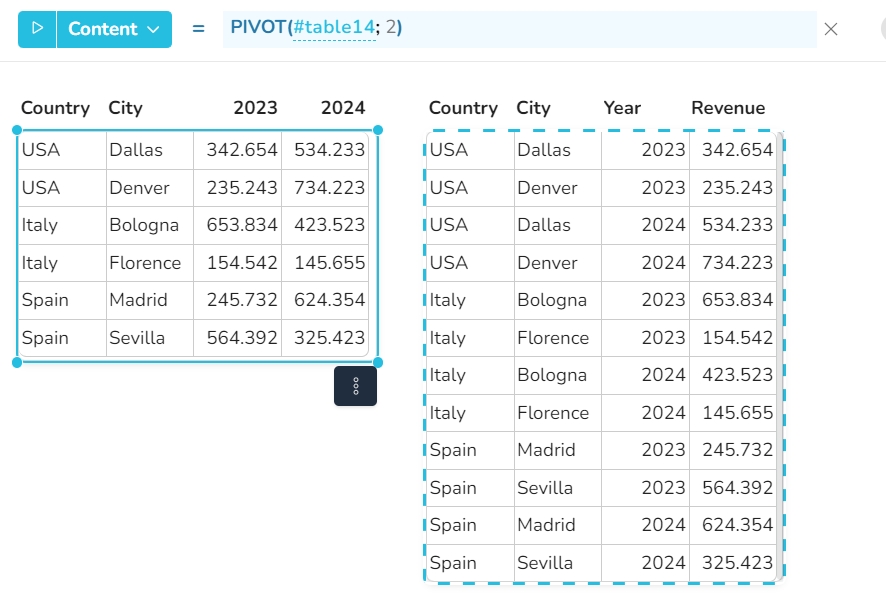Select the 2024 column header in left table

click(343, 108)
